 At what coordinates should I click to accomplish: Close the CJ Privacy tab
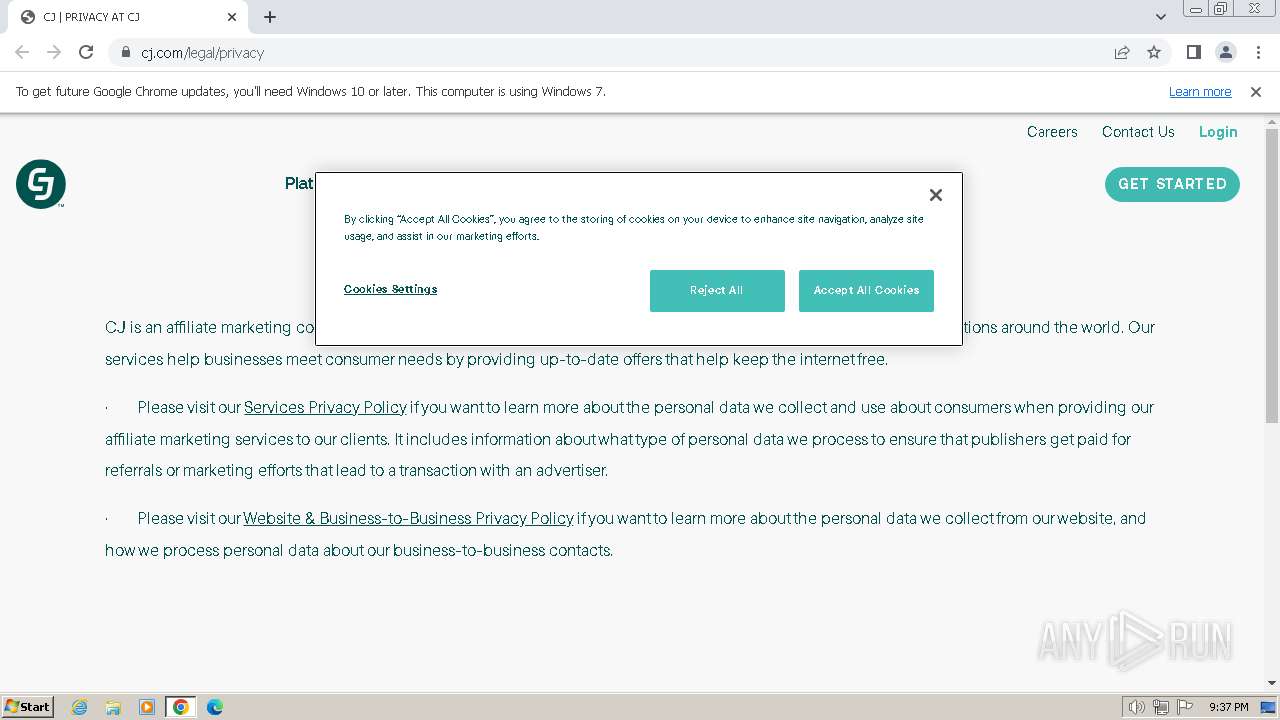point(232,17)
